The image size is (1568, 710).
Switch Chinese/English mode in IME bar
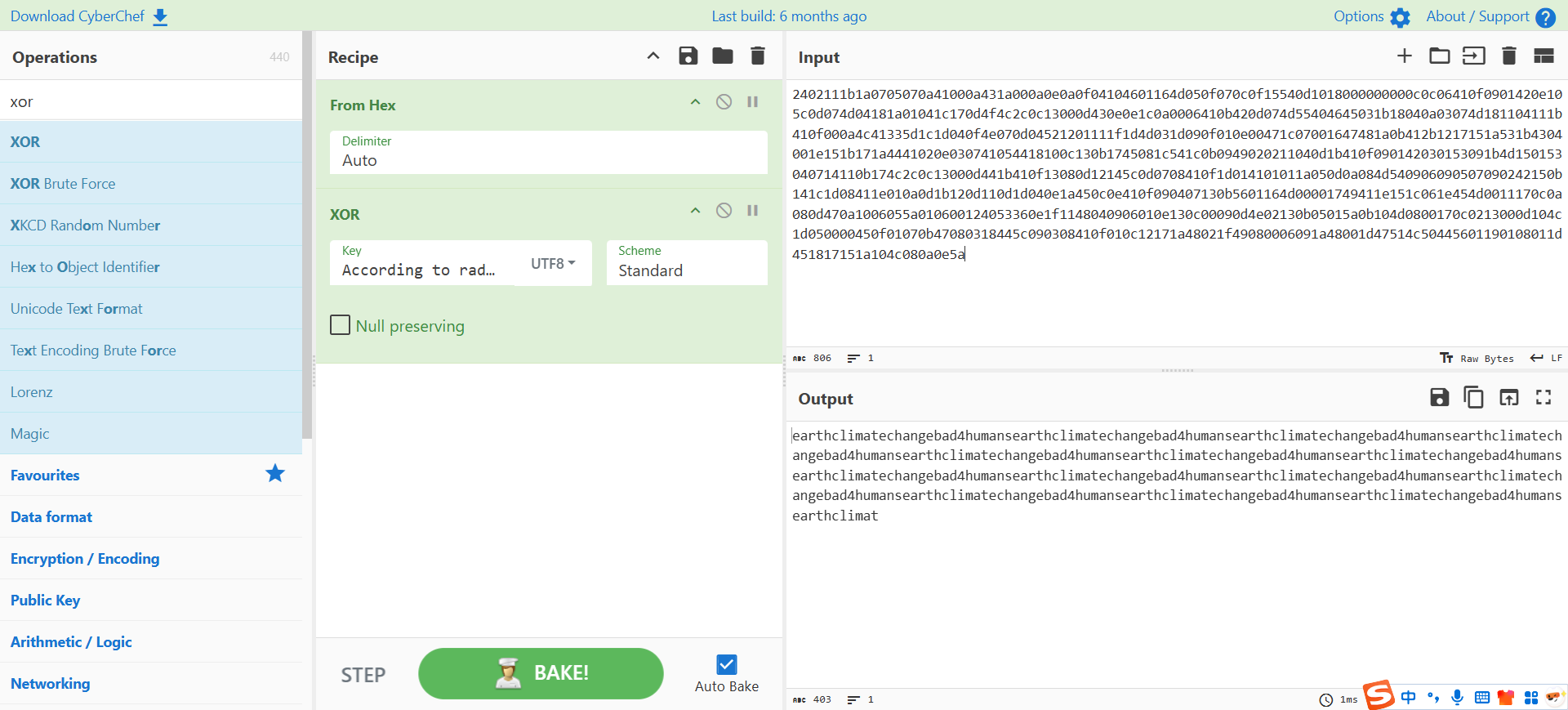click(1409, 697)
